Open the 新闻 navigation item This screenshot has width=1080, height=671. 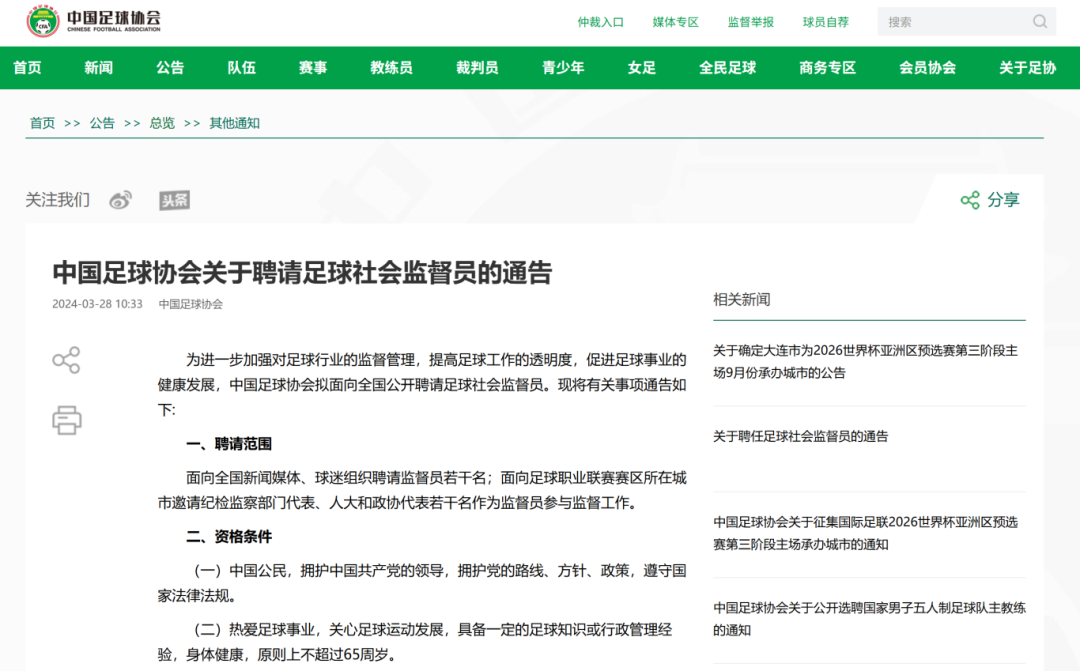tap(98, 68)
